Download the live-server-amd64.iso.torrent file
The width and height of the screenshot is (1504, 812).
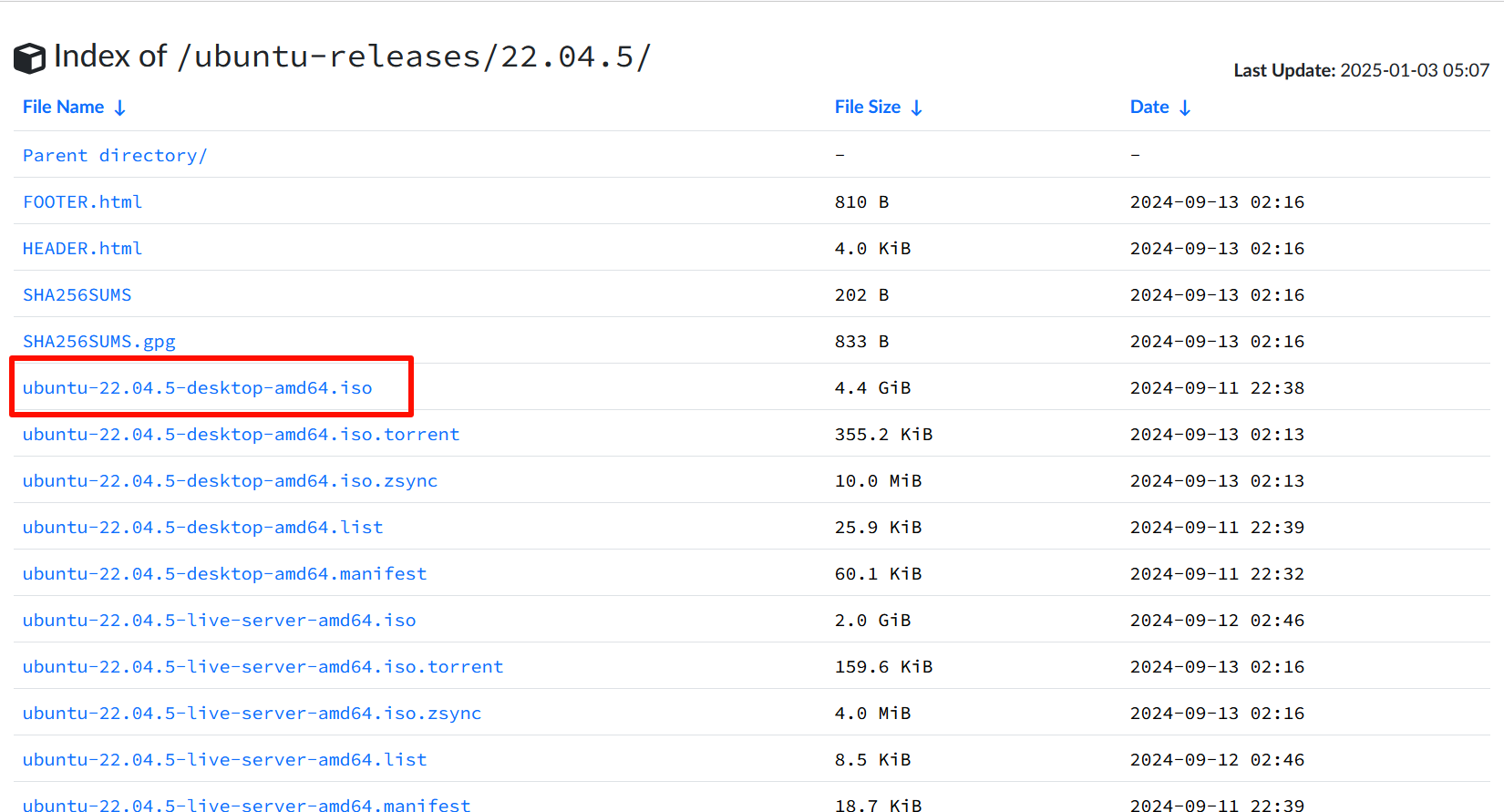[263, 666]
